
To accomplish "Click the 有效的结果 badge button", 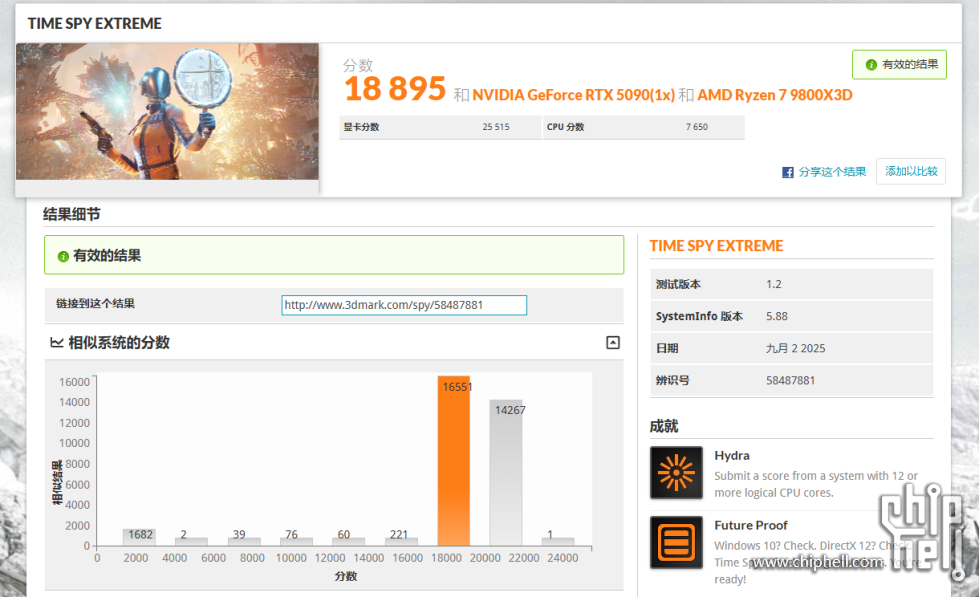I will pos(899,65).
